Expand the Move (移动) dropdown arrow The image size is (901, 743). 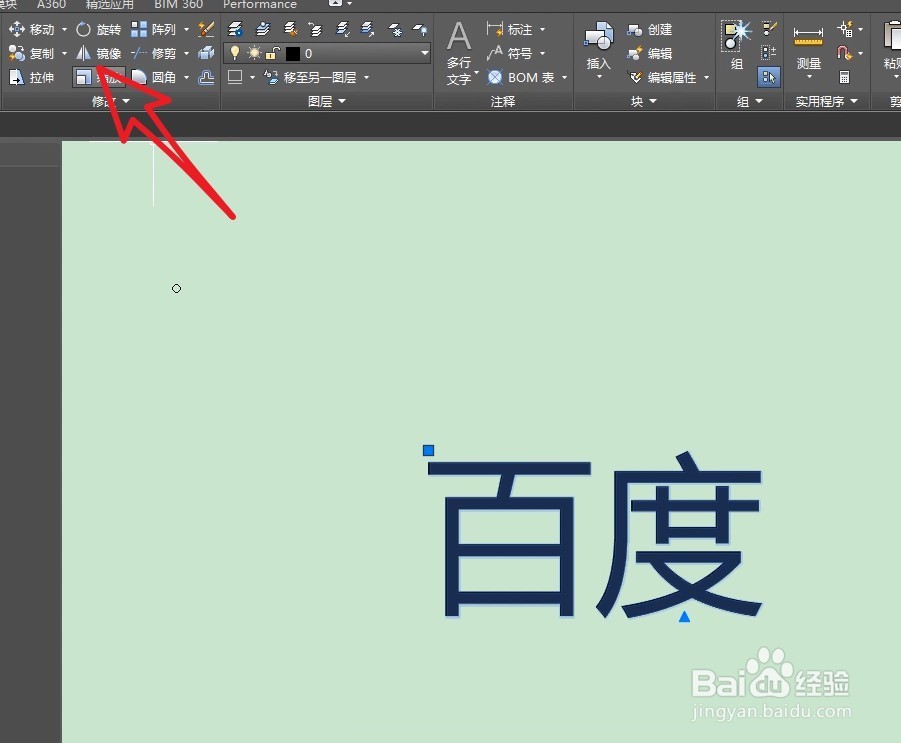pyautogui.click(x=64, y=29)
